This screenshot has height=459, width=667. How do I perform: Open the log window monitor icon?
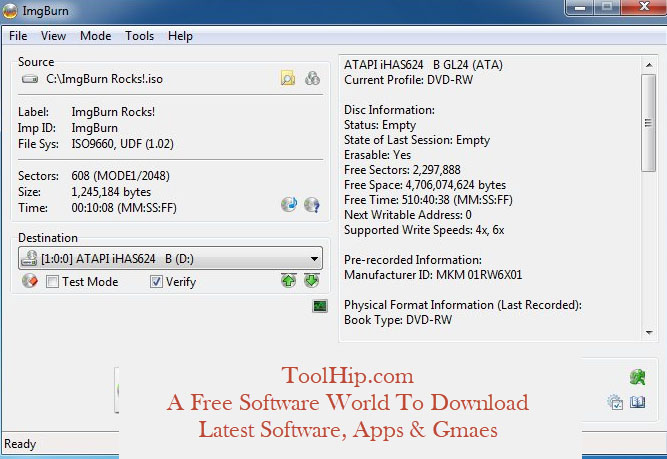tap(320, 306)
